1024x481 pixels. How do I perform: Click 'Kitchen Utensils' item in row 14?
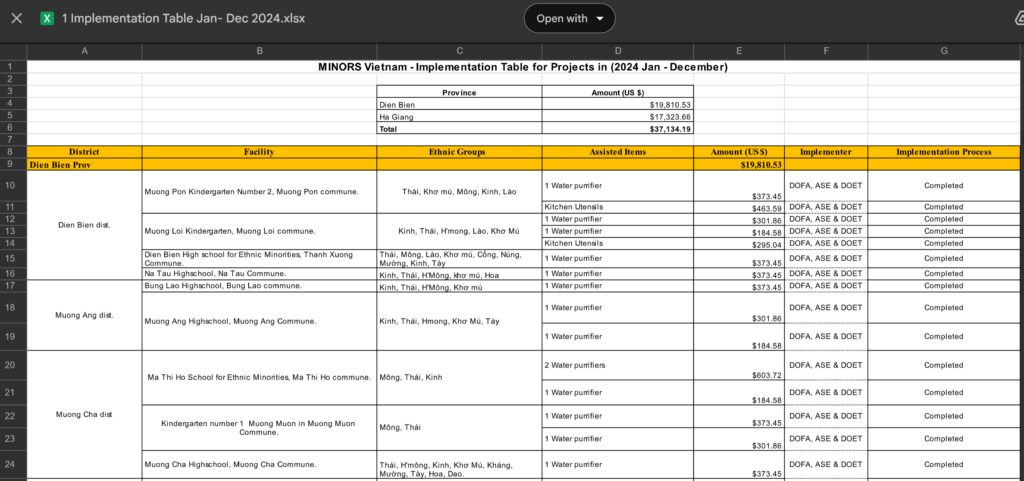point(618,243)
